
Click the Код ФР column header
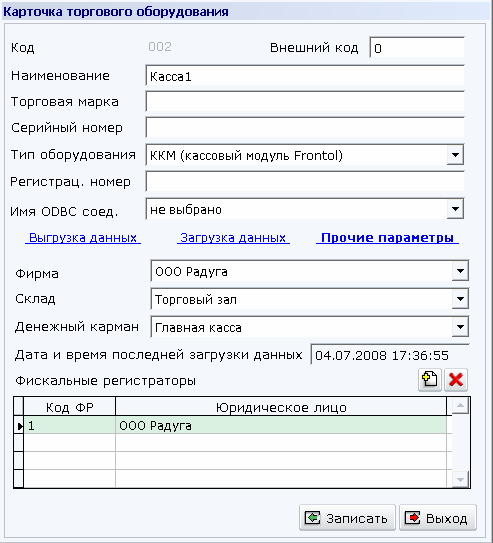69,407
